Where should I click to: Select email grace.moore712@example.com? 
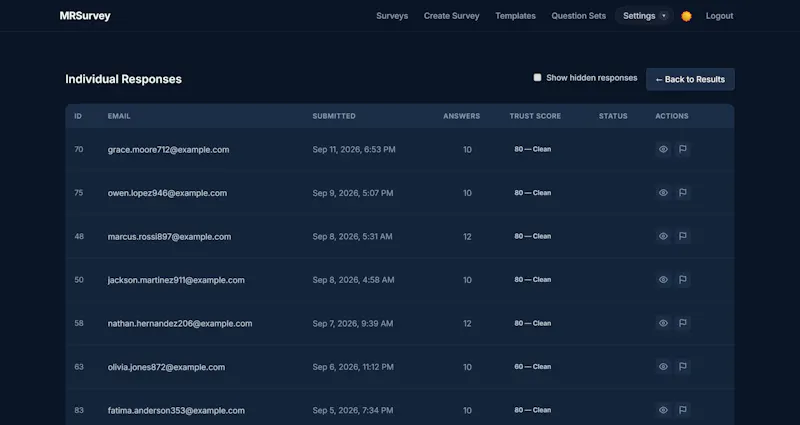168,149
